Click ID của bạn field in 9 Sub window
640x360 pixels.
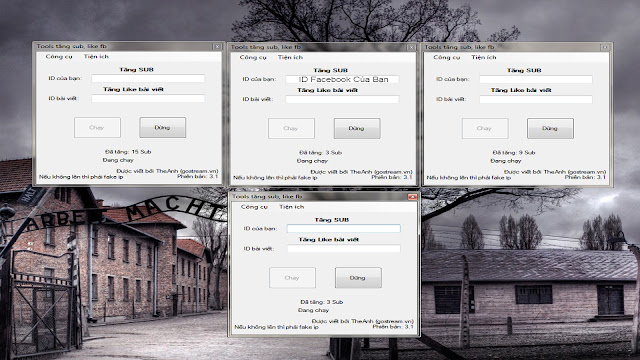point(536,79)
